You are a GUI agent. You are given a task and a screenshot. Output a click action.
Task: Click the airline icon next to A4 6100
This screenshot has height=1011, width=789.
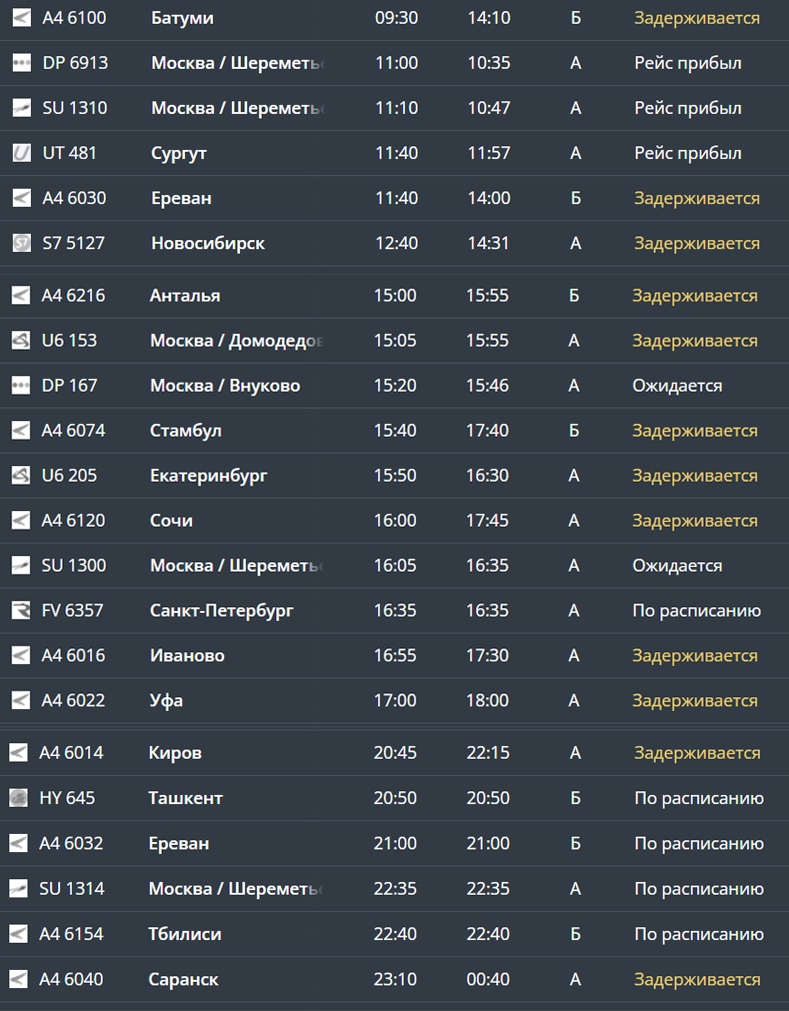pos(21,18)
